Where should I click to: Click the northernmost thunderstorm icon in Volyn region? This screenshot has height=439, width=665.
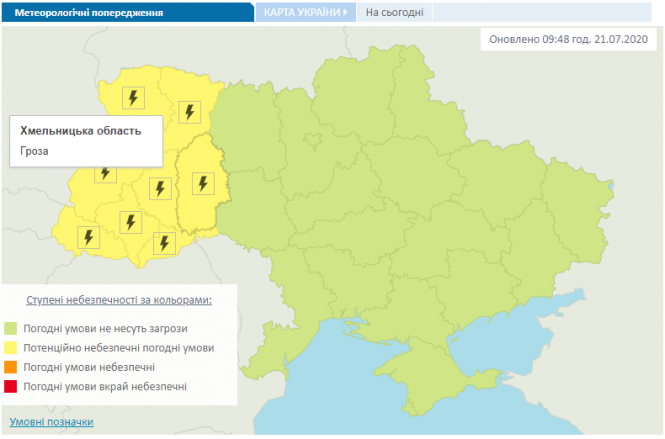click(x=133, y=97)
